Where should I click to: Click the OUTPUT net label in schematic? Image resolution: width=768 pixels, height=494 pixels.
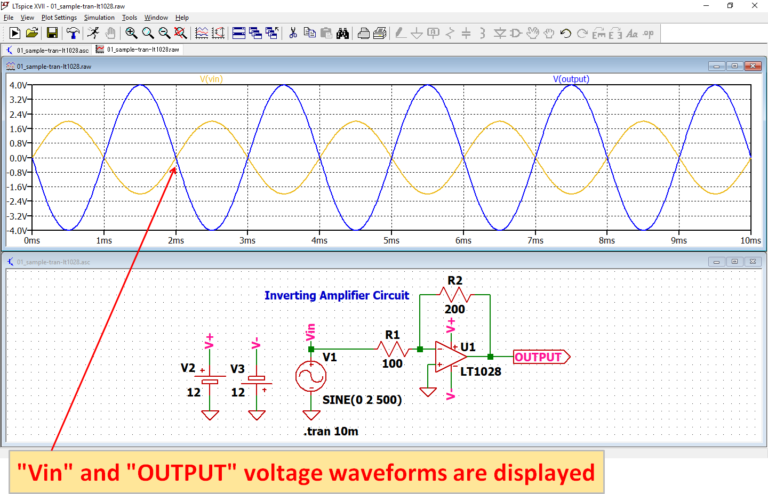(x=540, y=355)
